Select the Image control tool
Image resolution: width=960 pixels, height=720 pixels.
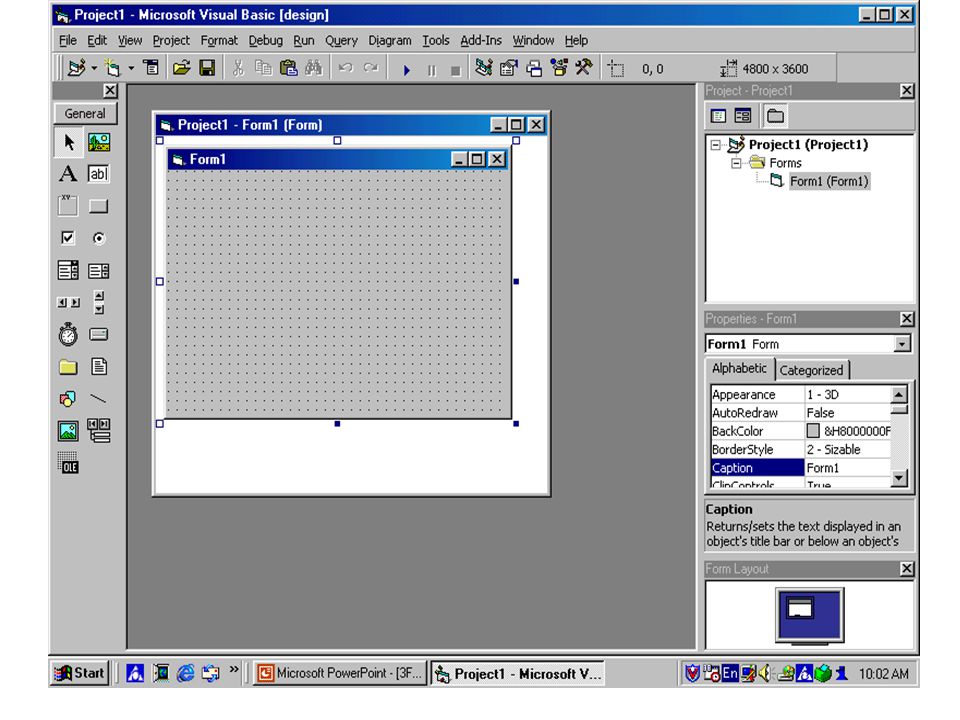coord(68,431)
